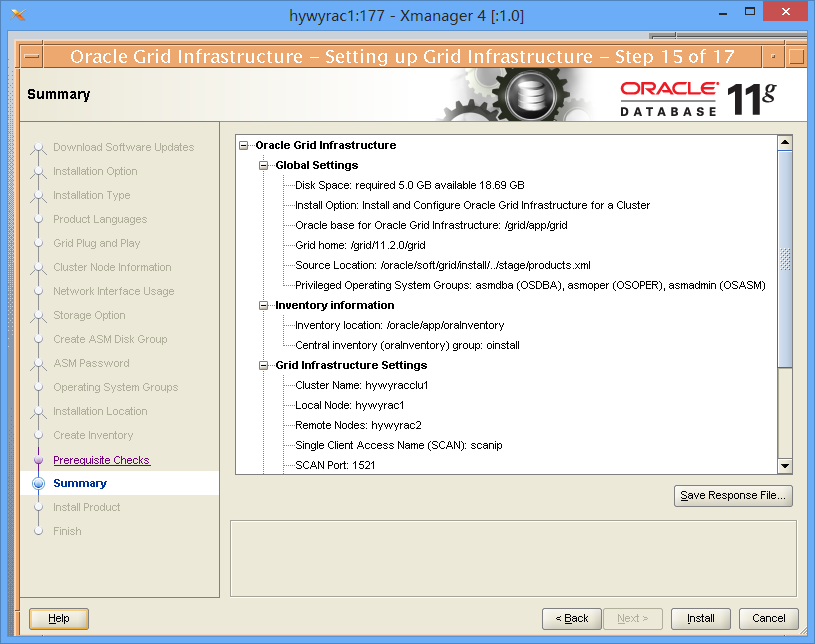815x644 pixels.
Task: Select Single Client Access Name scanip row
Action: coord(399,445)
